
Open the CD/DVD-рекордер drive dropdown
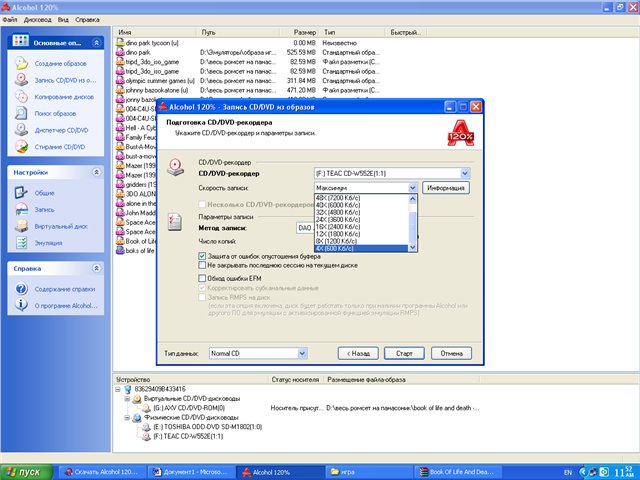pos(465,173)
